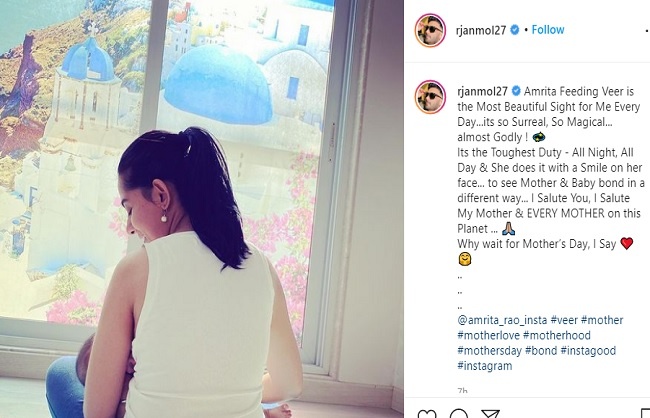The image size is (650, 418).
Task: Open comments via speech bubble icon
Action: pos(459,414)
